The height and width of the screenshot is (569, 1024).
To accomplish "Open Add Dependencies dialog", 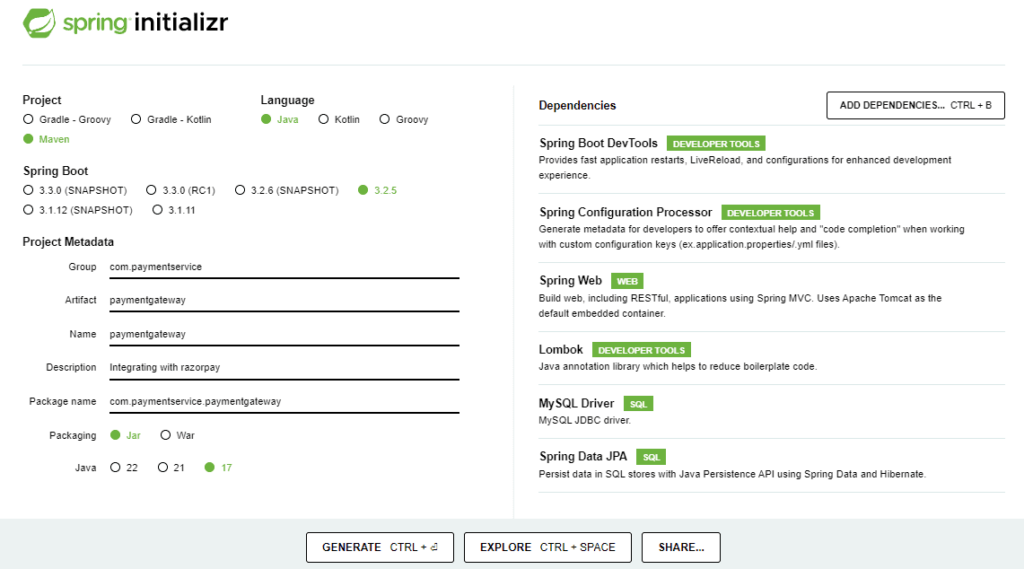I will (915, 105).
